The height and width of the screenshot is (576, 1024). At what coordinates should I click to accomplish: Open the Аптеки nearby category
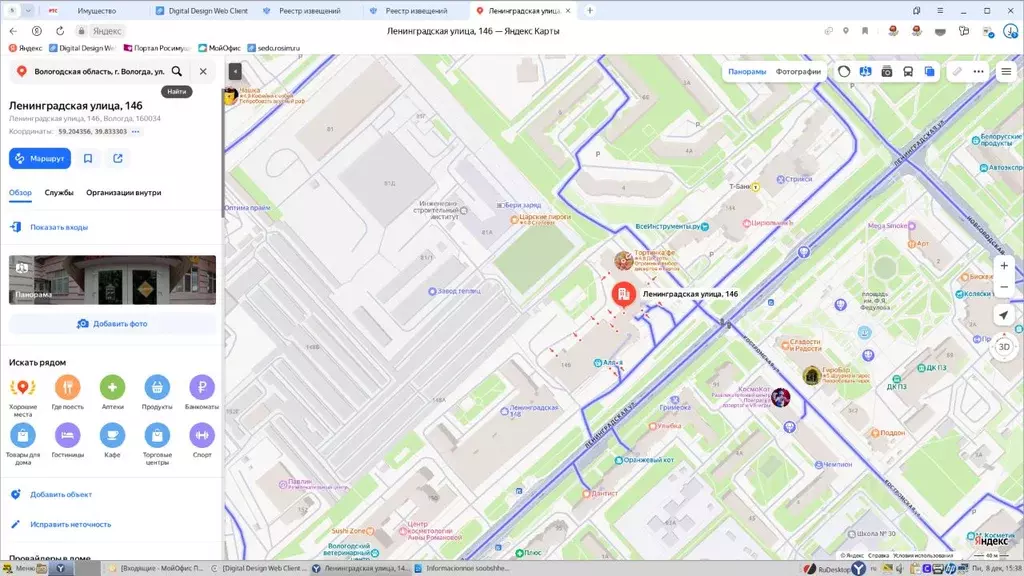(112, 388)
